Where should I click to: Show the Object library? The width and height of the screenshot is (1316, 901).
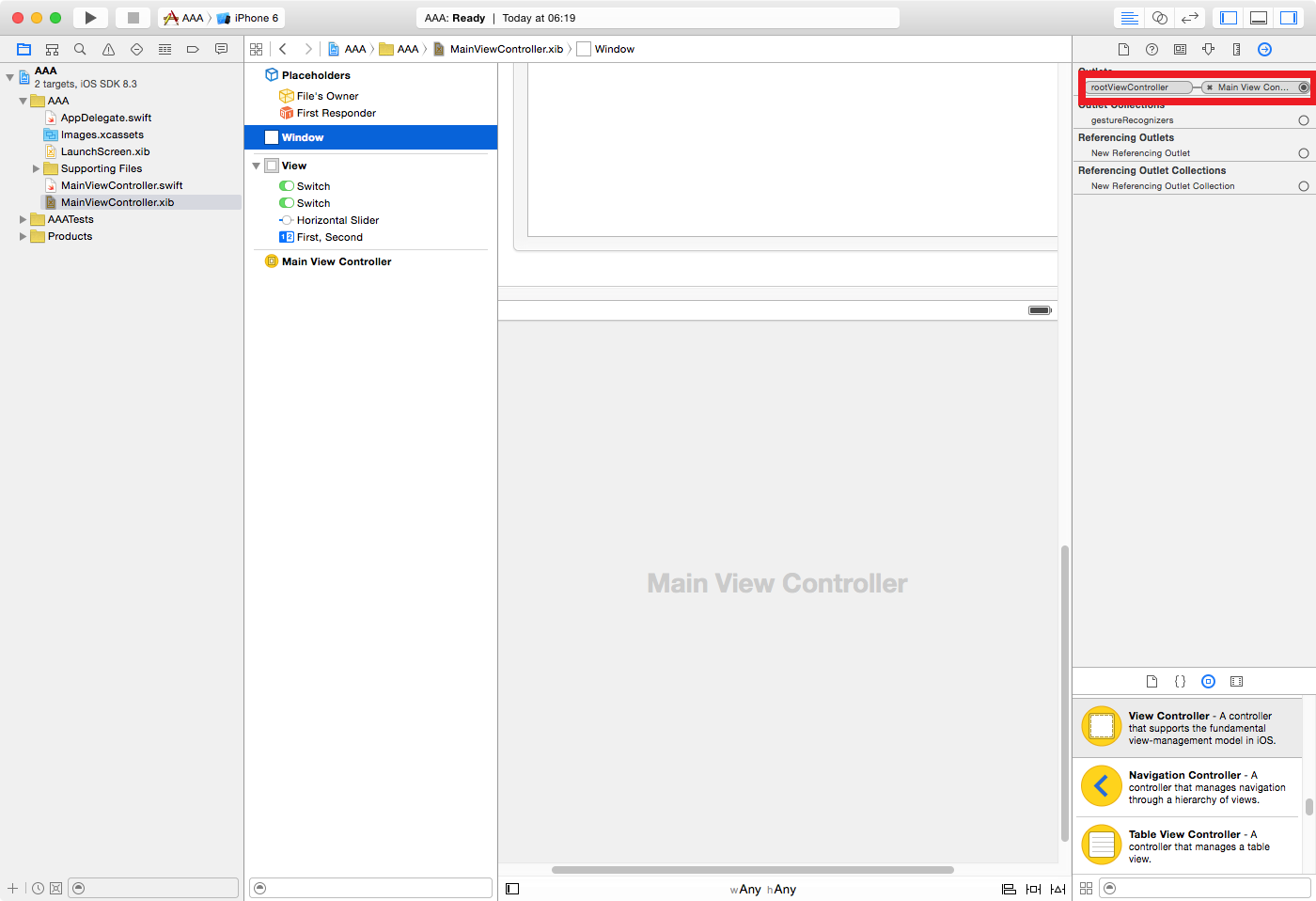[1208, 681]
